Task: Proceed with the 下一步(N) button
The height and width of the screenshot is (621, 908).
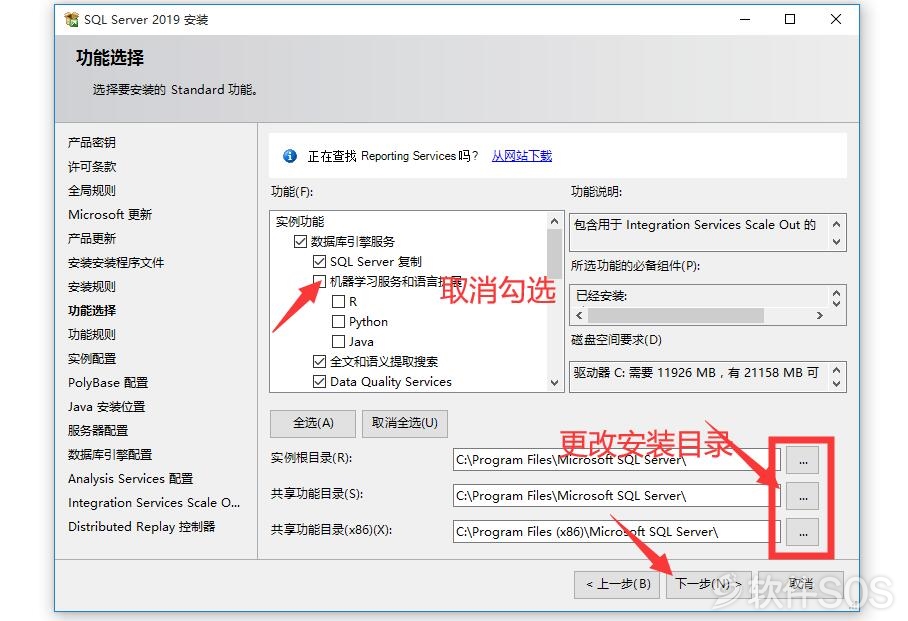Action: point(709,584)
